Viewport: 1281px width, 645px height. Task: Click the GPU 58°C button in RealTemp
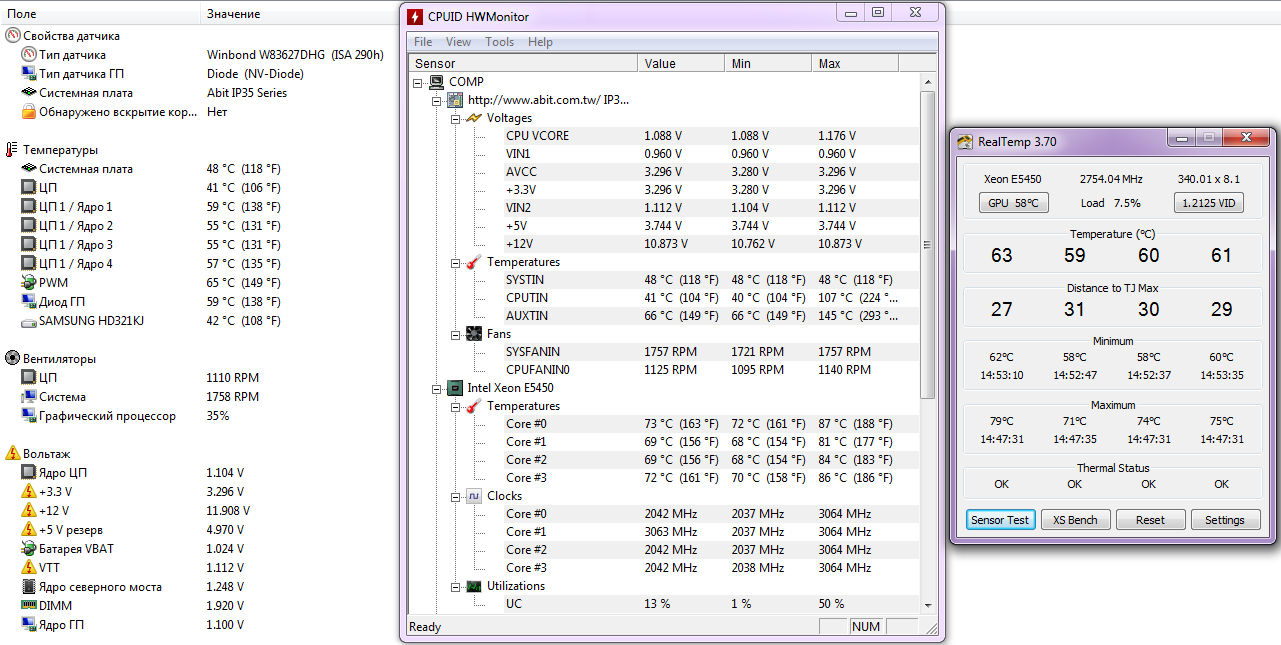pos(1013,203)
